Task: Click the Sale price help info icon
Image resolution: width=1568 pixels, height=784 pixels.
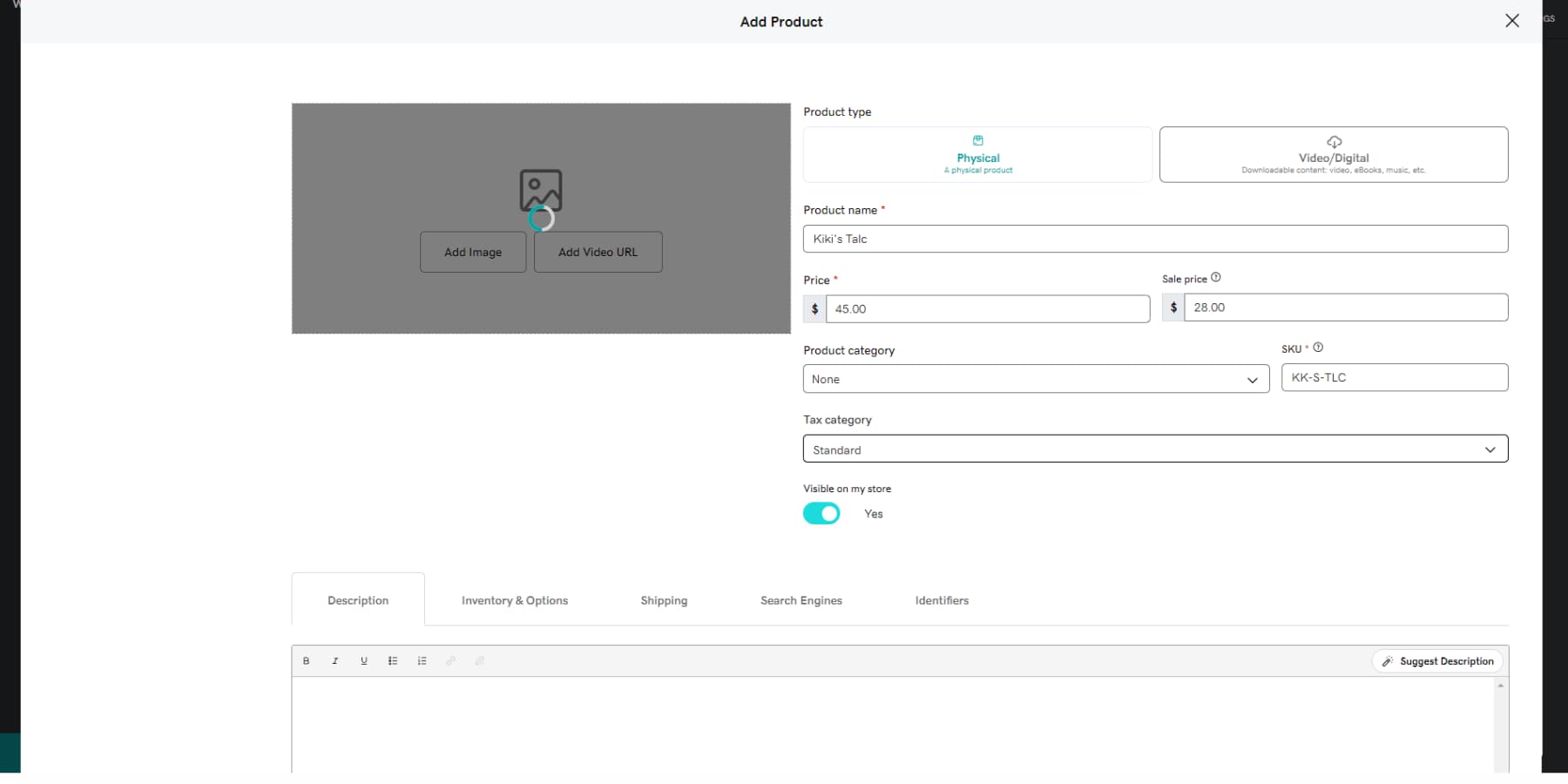Action: (x=1216, y=277)
